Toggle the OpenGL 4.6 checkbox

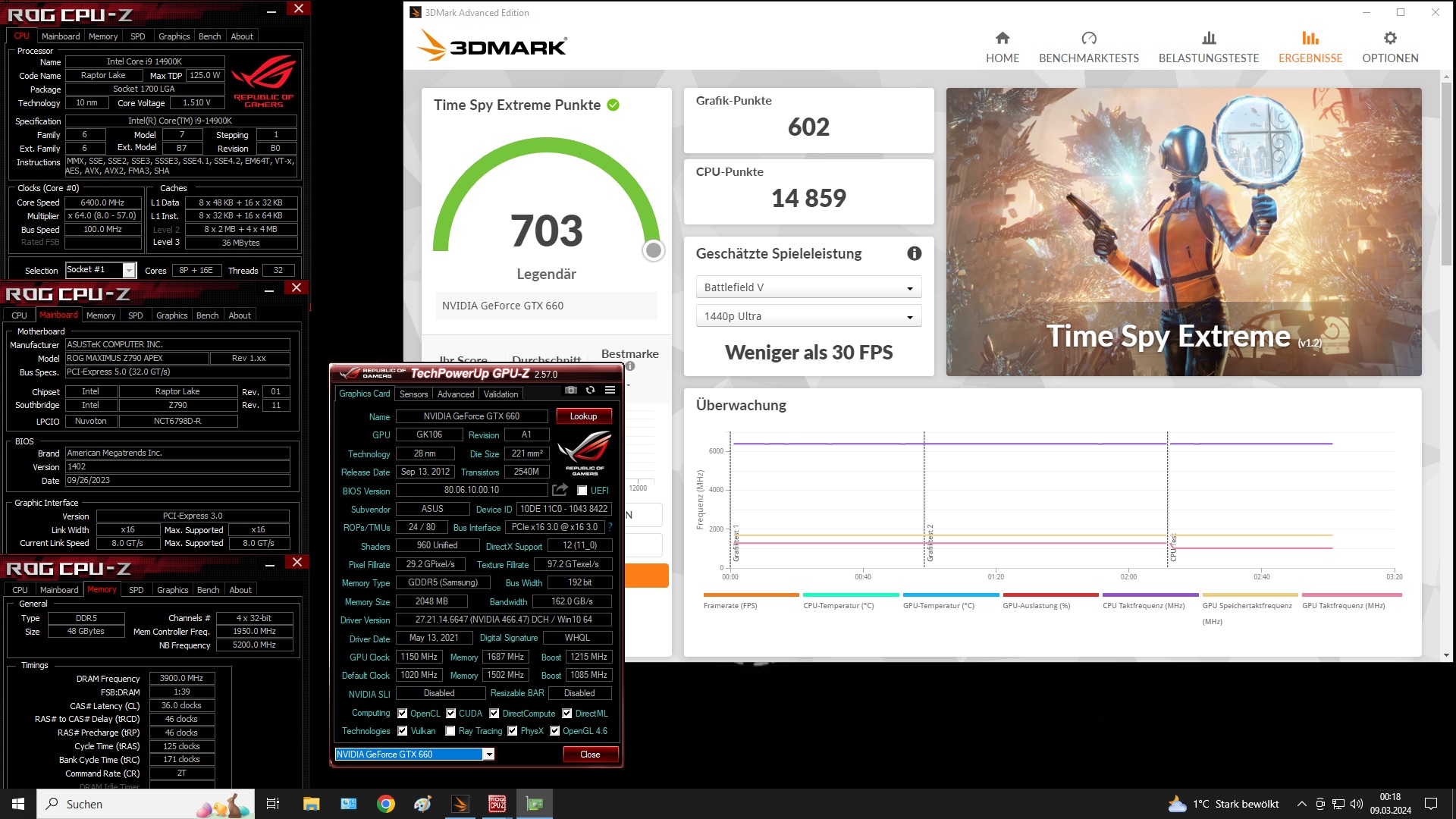pos(555,731)
